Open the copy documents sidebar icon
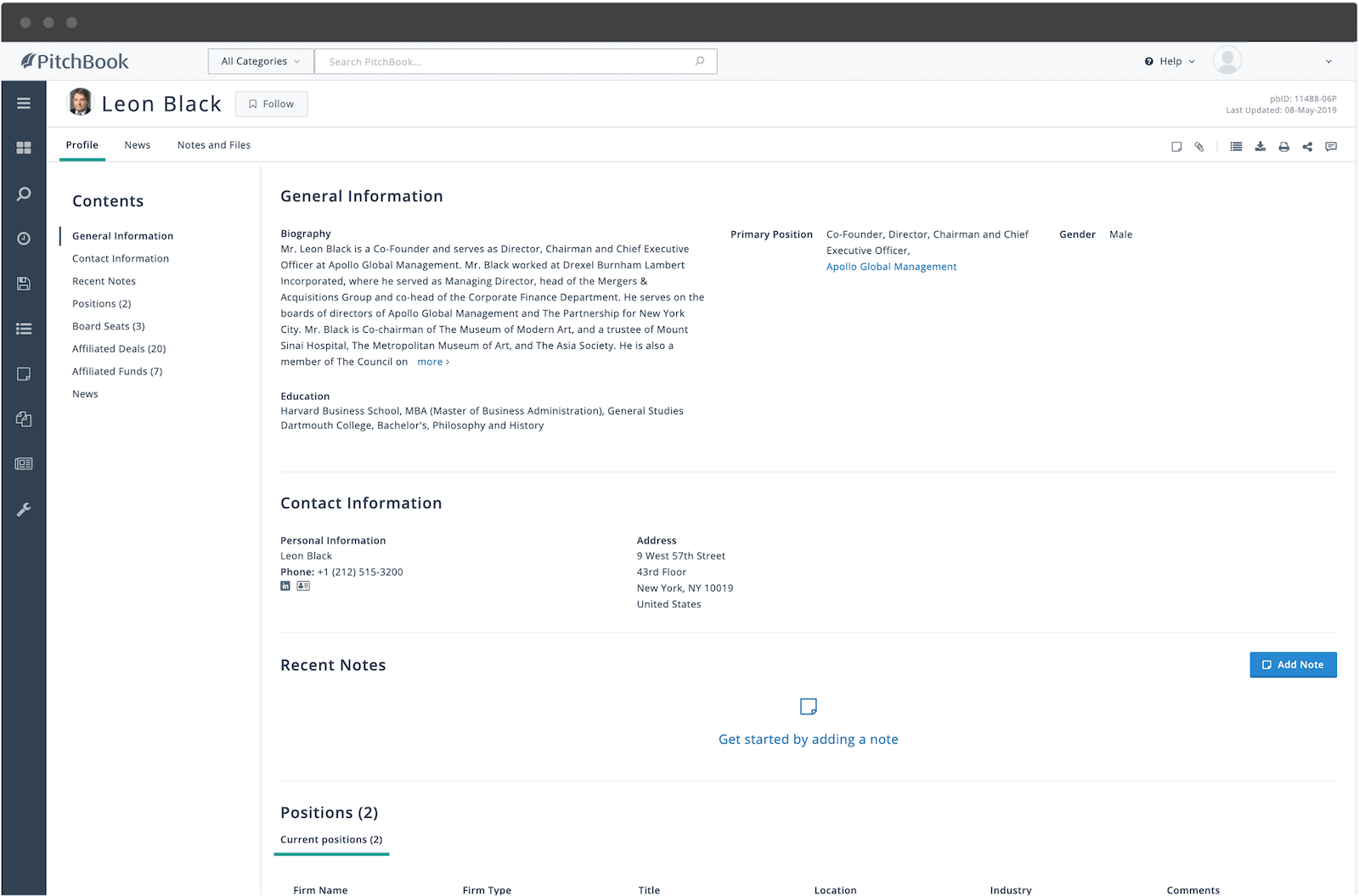The image size is (1359, 896). point(24,419)
